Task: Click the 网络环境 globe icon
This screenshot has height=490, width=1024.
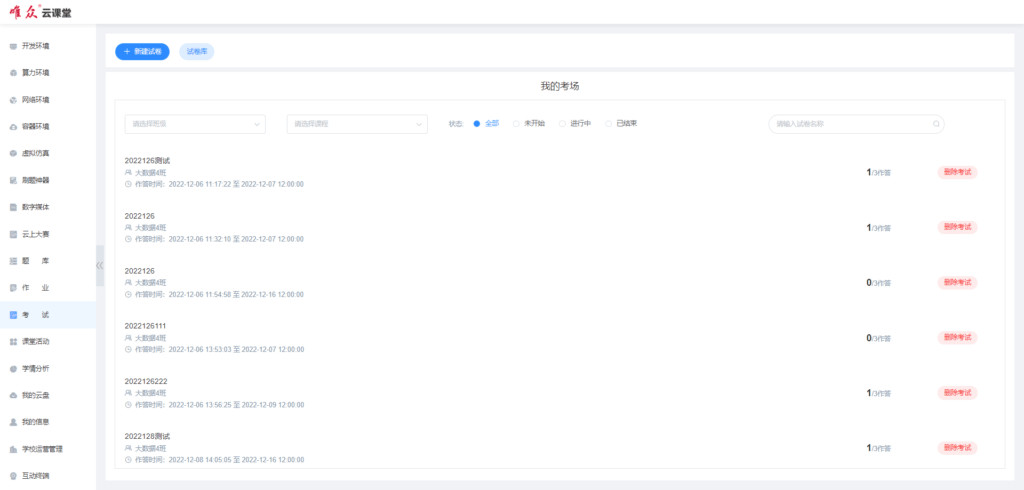Action: pyautogui.click(x=13, y=100)
